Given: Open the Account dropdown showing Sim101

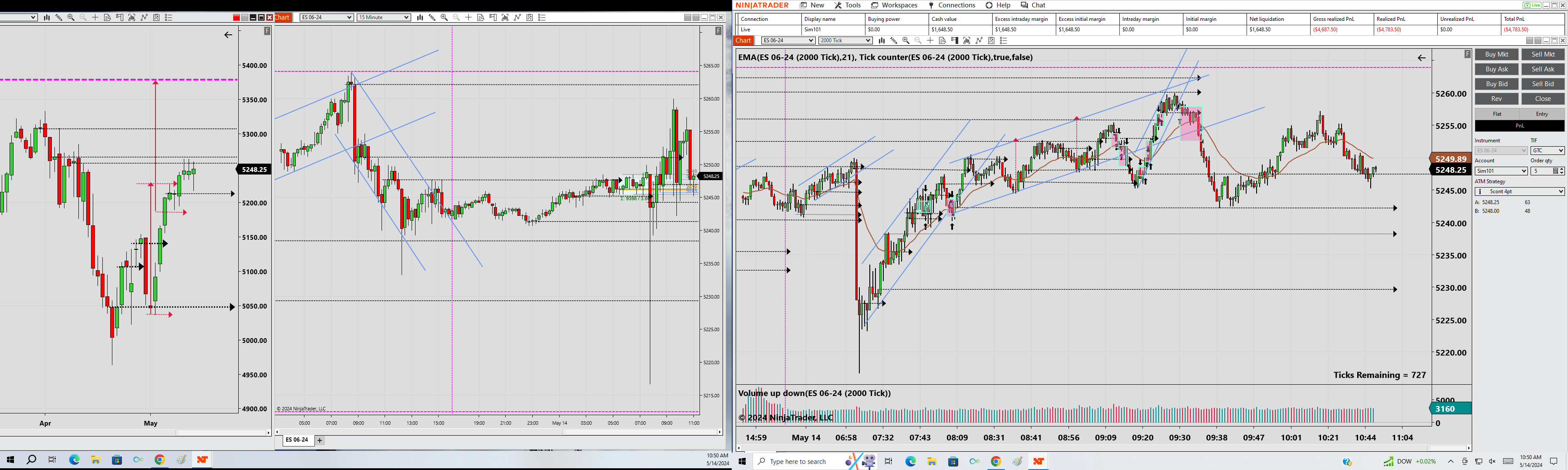Looking at the screenshot, I should [1501, 171].
